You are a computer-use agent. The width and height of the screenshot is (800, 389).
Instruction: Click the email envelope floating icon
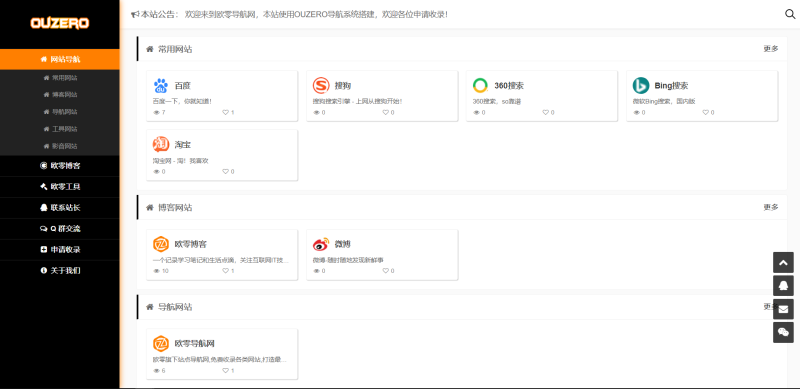783,309
